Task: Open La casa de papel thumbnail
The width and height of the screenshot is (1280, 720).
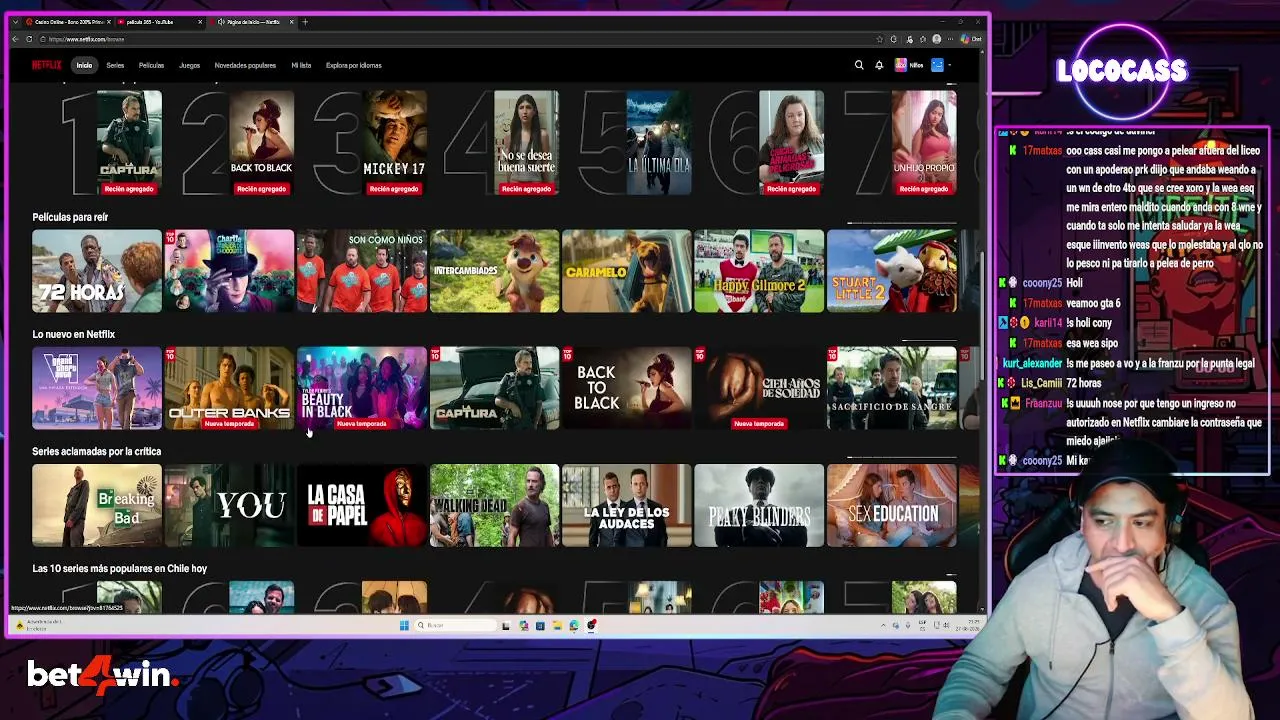Action: pos(362,505)
